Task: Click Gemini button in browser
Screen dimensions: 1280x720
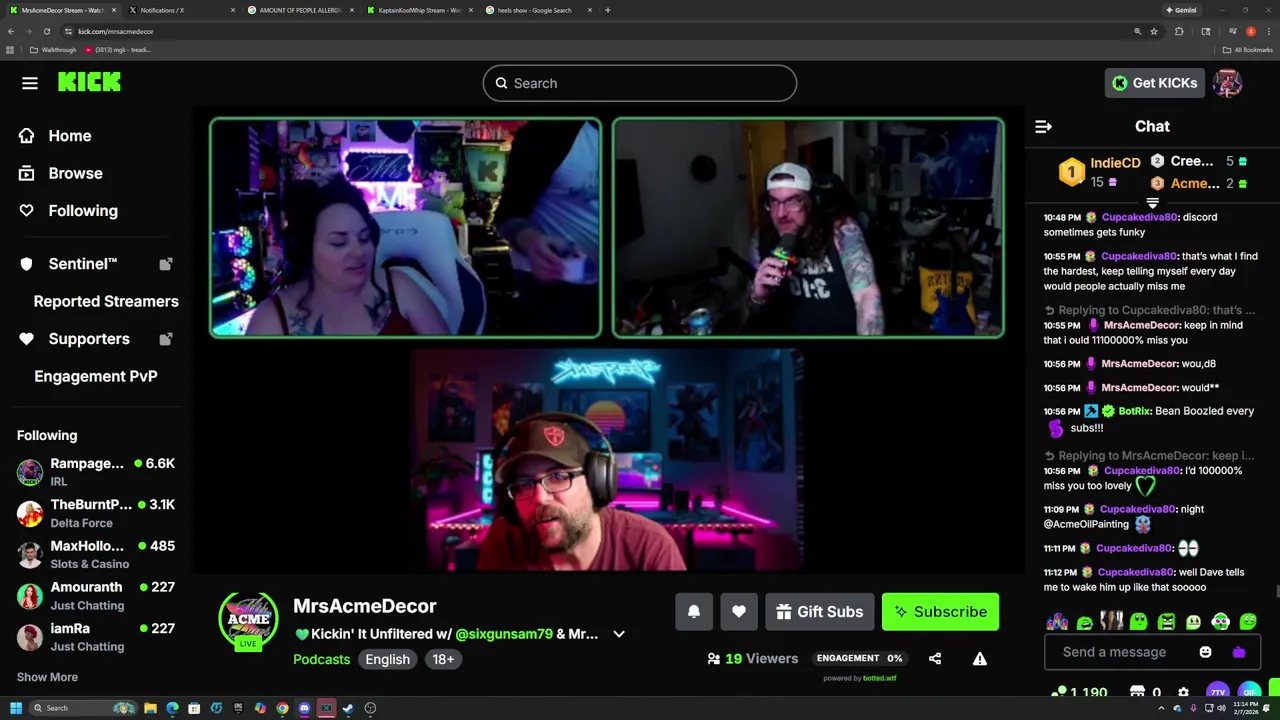Action: [1181, 10]
